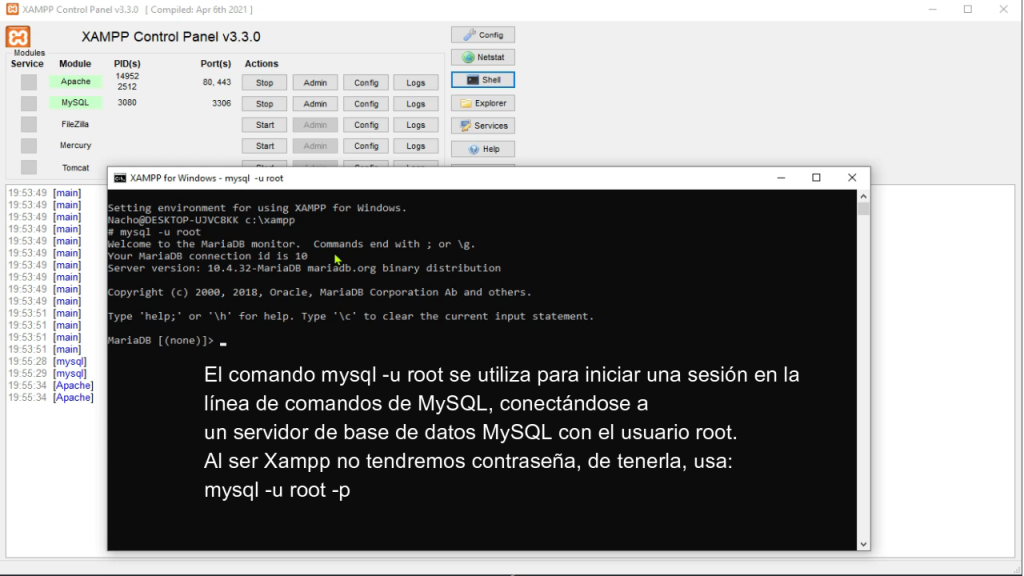Enable the Apache service checkbox
Viewport: 1024px width, 576px height.
[x=27, y=81]
